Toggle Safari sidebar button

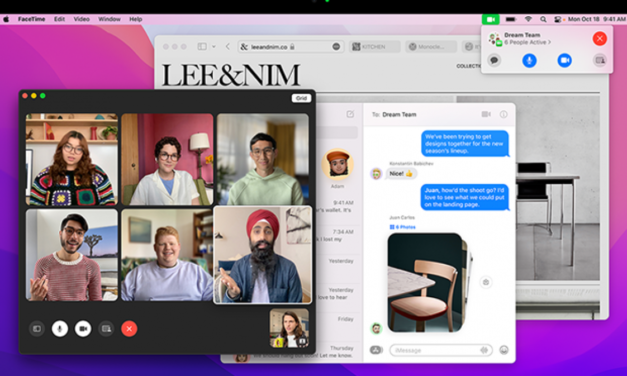click(202, 47)
